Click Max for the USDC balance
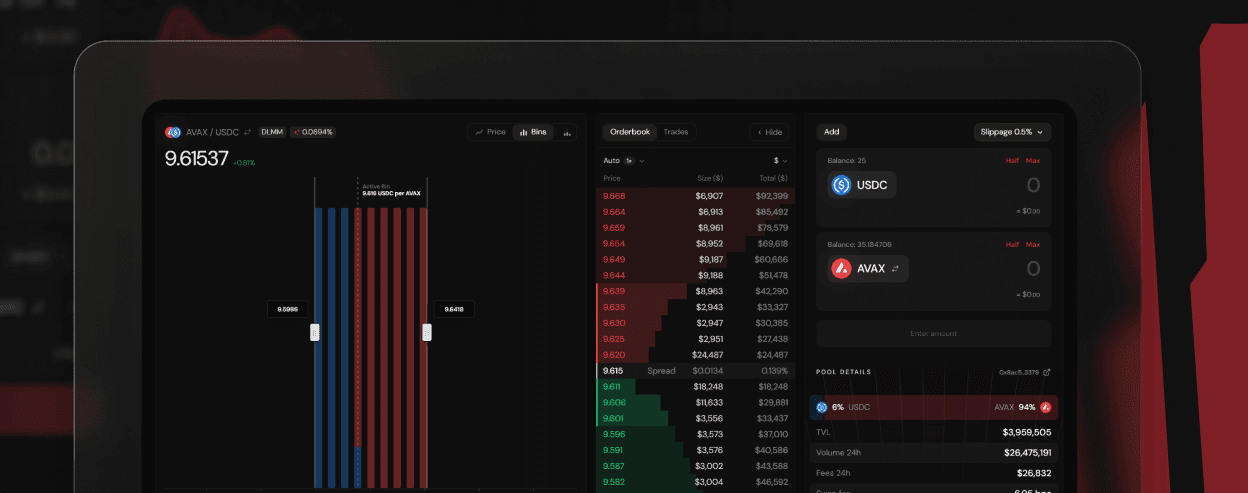1248x493 pixels. (x=1032, y=160)
